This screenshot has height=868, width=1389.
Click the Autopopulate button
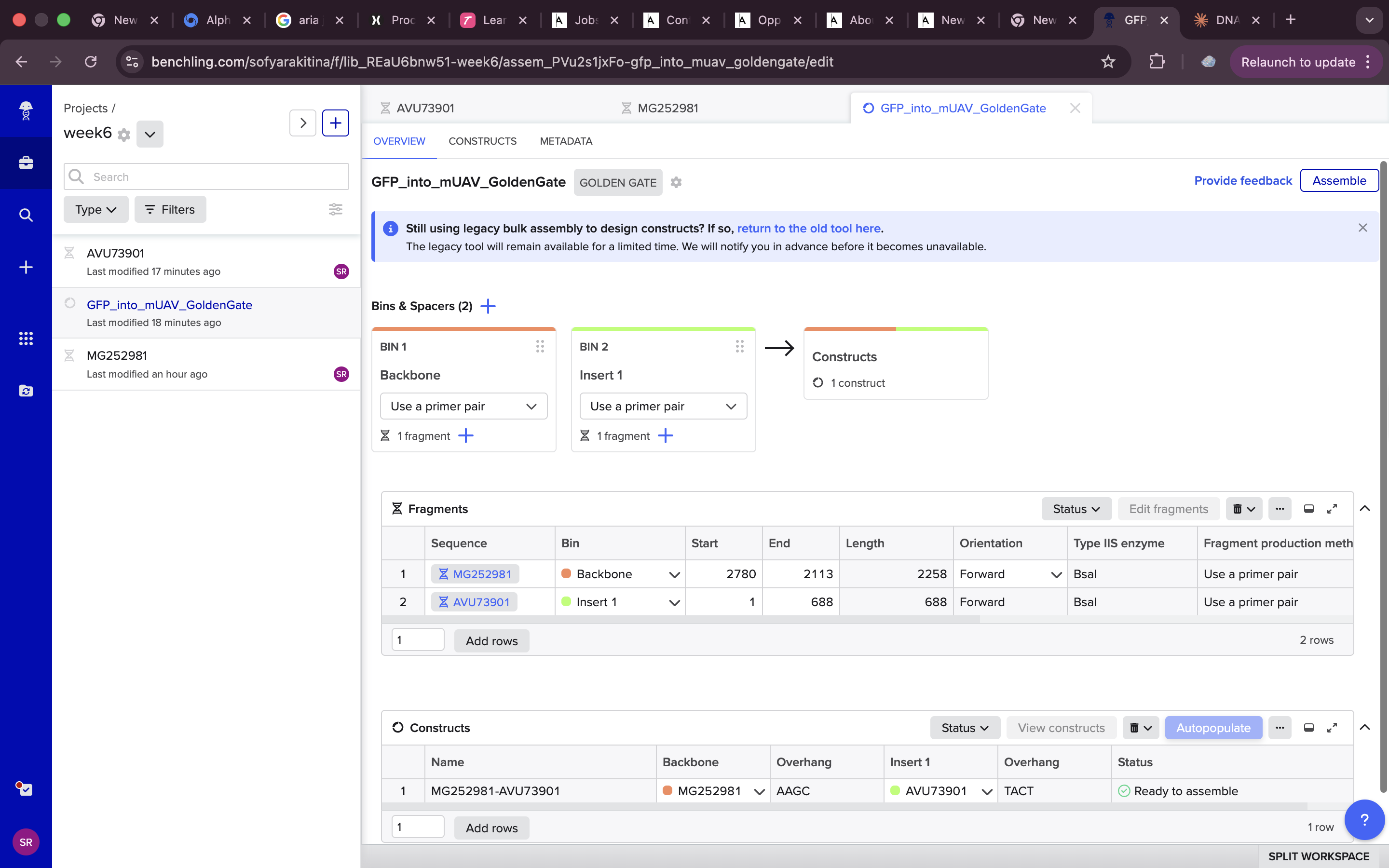coord(1213,727)
